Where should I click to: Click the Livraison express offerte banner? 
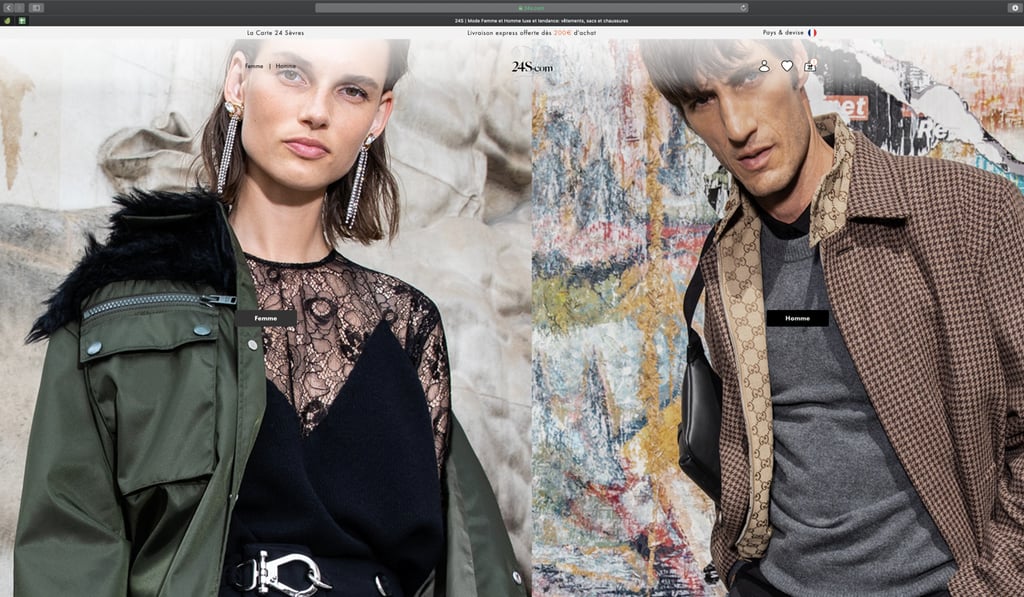(533, 32)
